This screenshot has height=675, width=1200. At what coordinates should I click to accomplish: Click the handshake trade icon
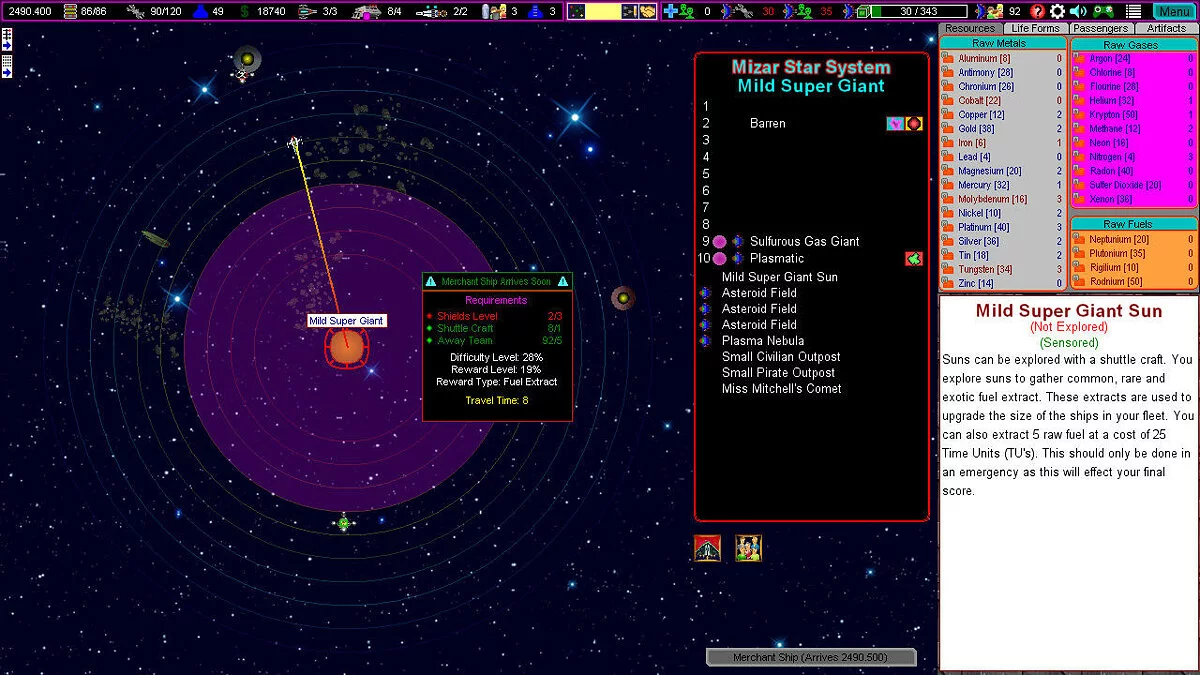tap(648, 11)
